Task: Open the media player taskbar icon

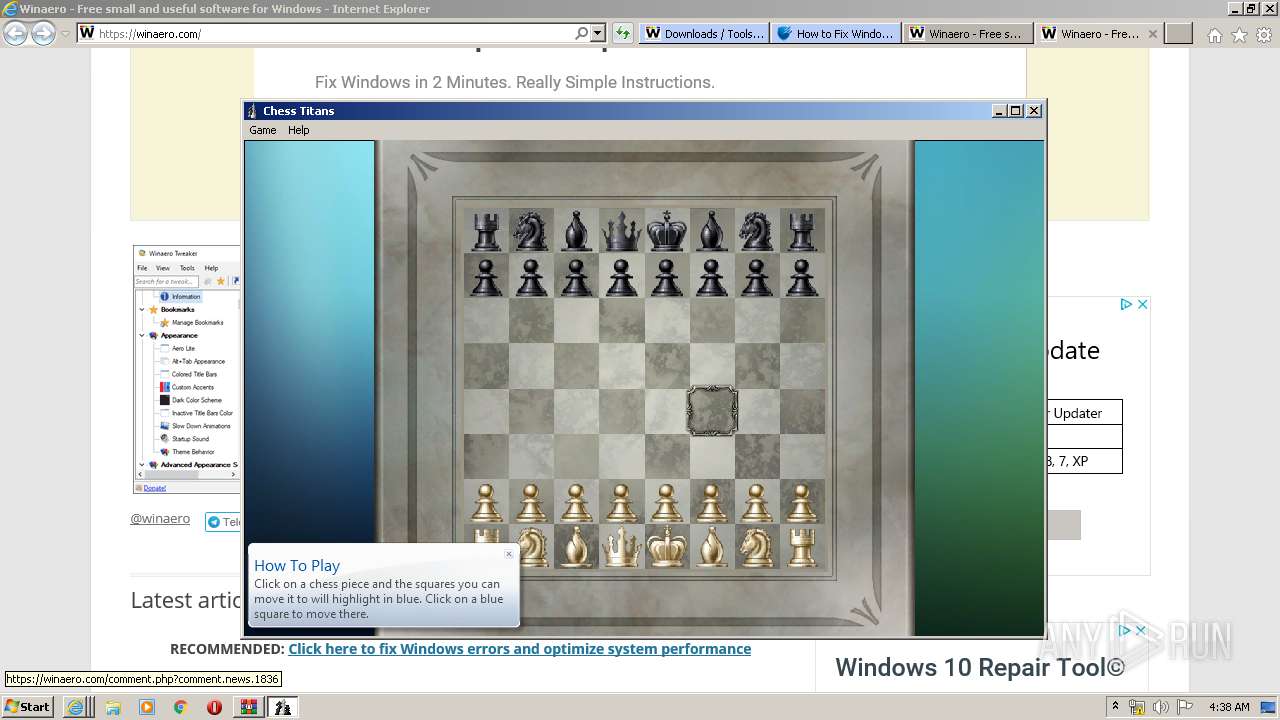Action: pyautogui.click(x=147, y=707)
